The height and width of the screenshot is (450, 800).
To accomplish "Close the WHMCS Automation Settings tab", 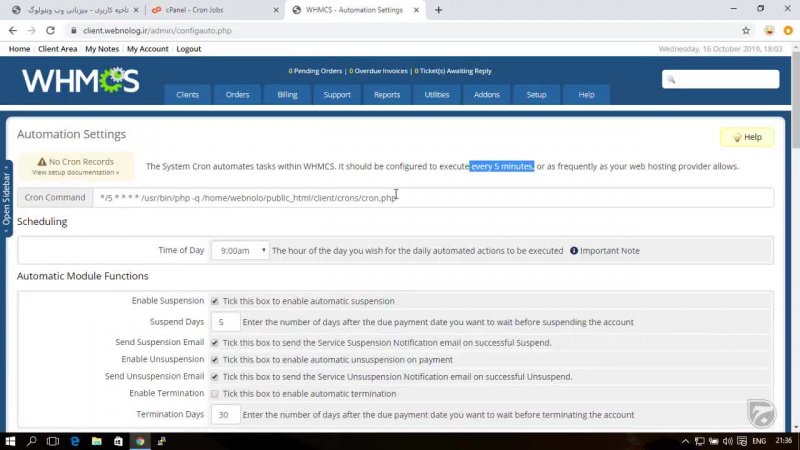I will [x=416, y=10].
